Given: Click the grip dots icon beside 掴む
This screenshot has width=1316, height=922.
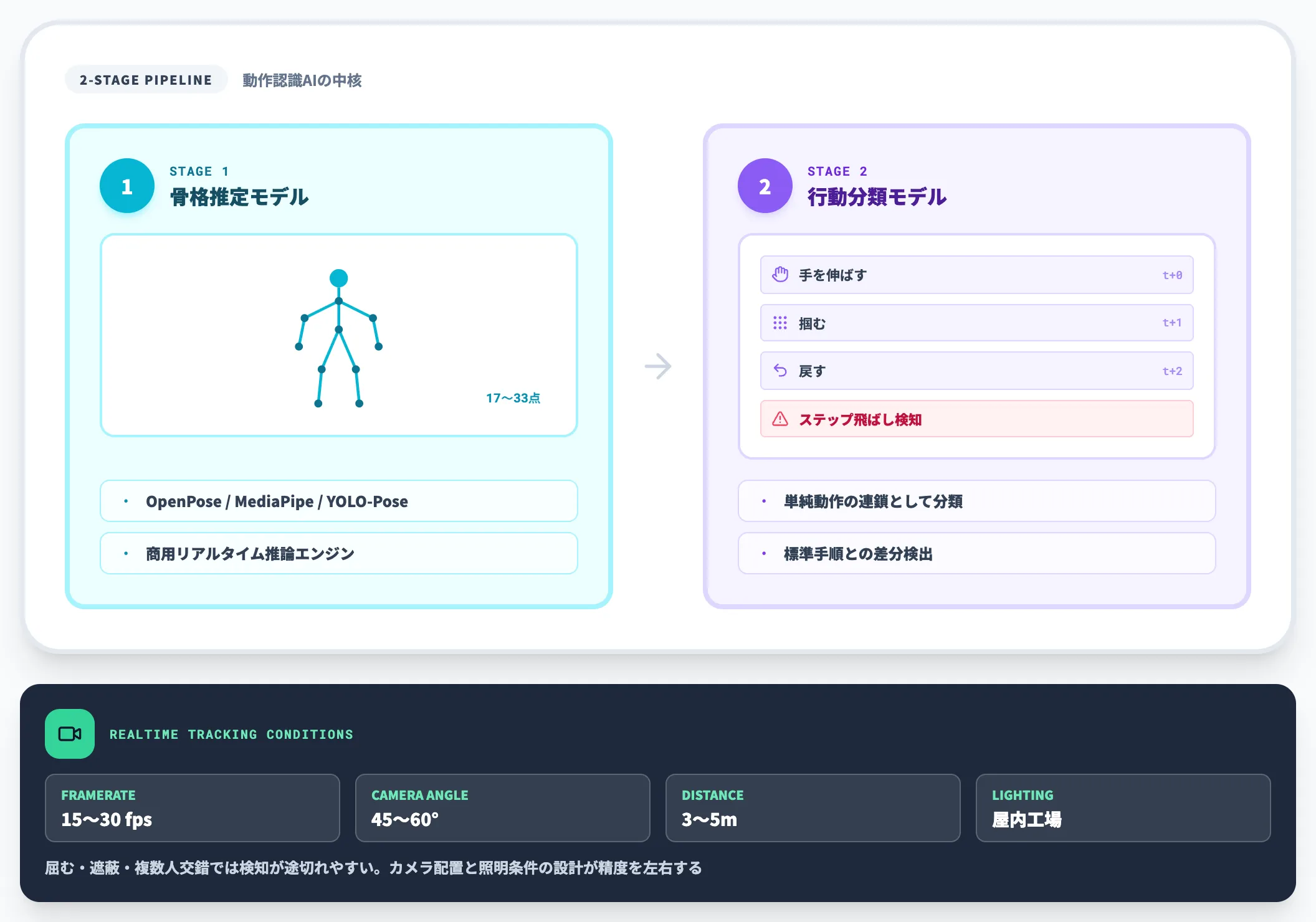Looking at the screenshot, I should [780, 323].
